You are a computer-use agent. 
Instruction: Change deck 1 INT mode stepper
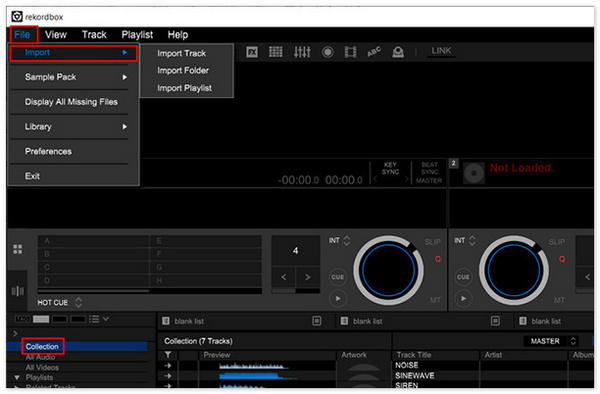point(347,241)
